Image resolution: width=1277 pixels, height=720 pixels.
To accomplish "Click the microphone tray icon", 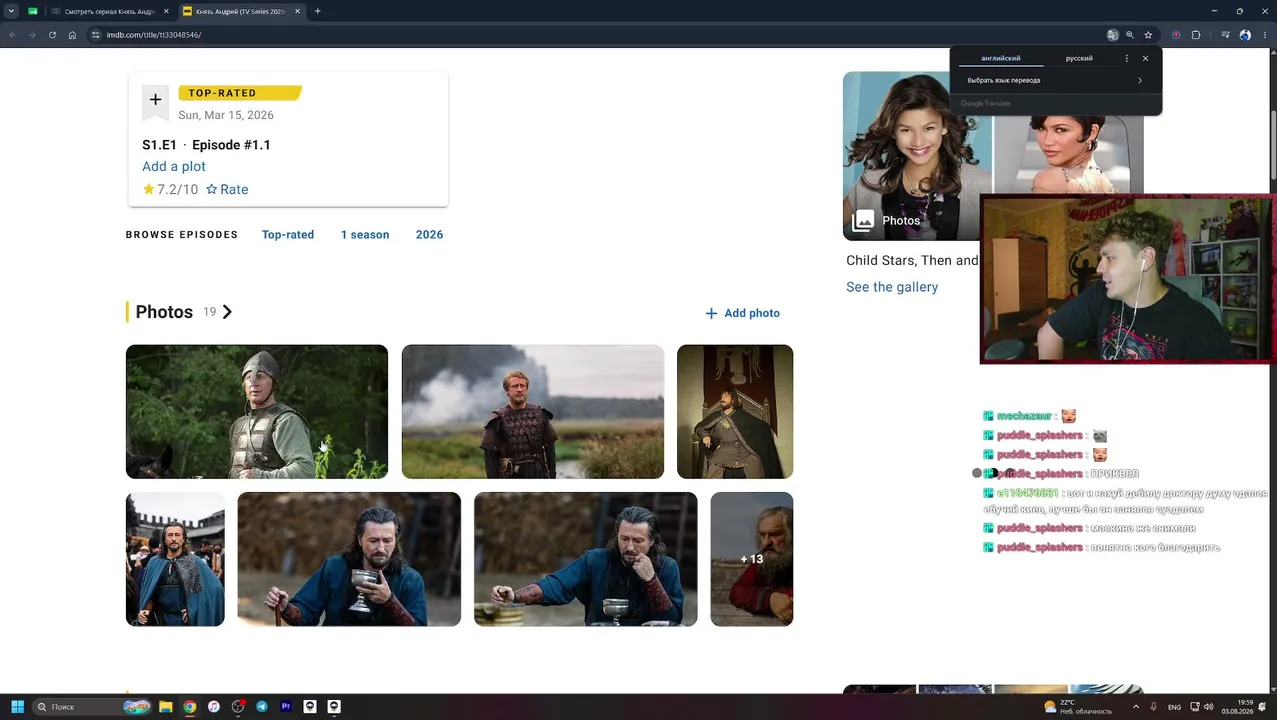I will (x=1154, y=706).
